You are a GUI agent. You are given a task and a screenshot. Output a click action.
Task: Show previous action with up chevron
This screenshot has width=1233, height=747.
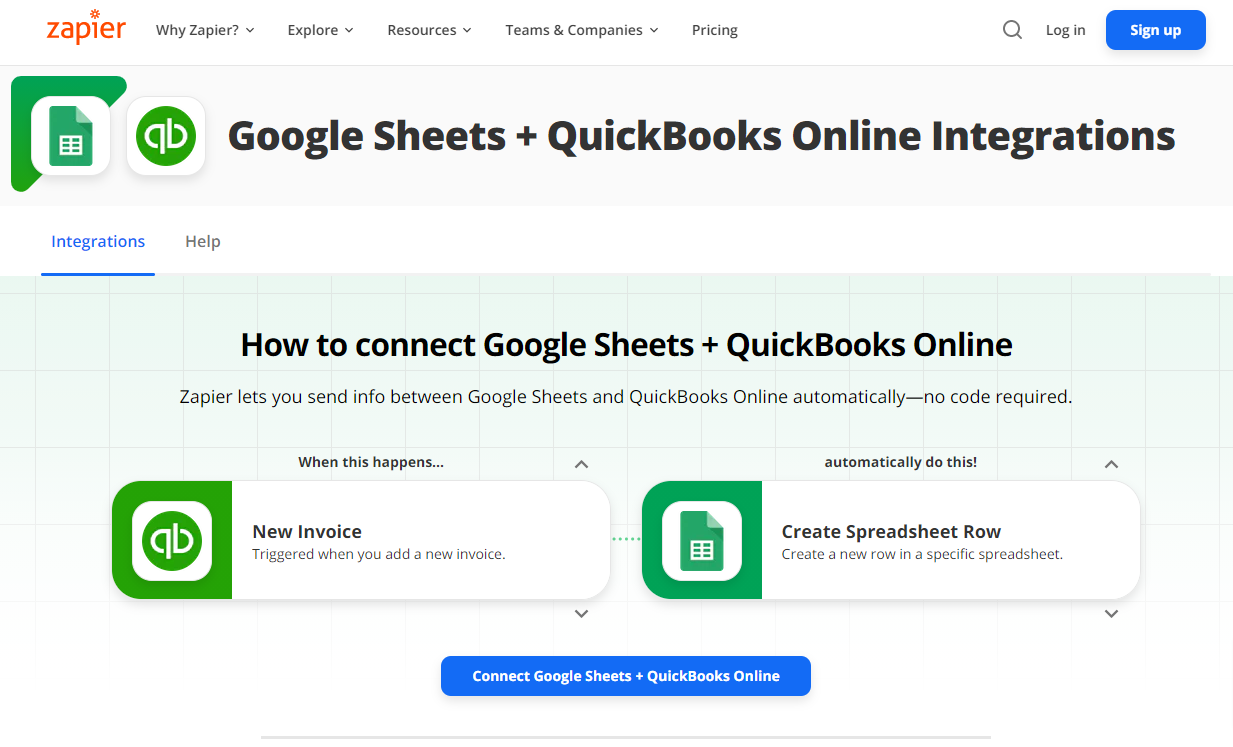point(1111,464)
